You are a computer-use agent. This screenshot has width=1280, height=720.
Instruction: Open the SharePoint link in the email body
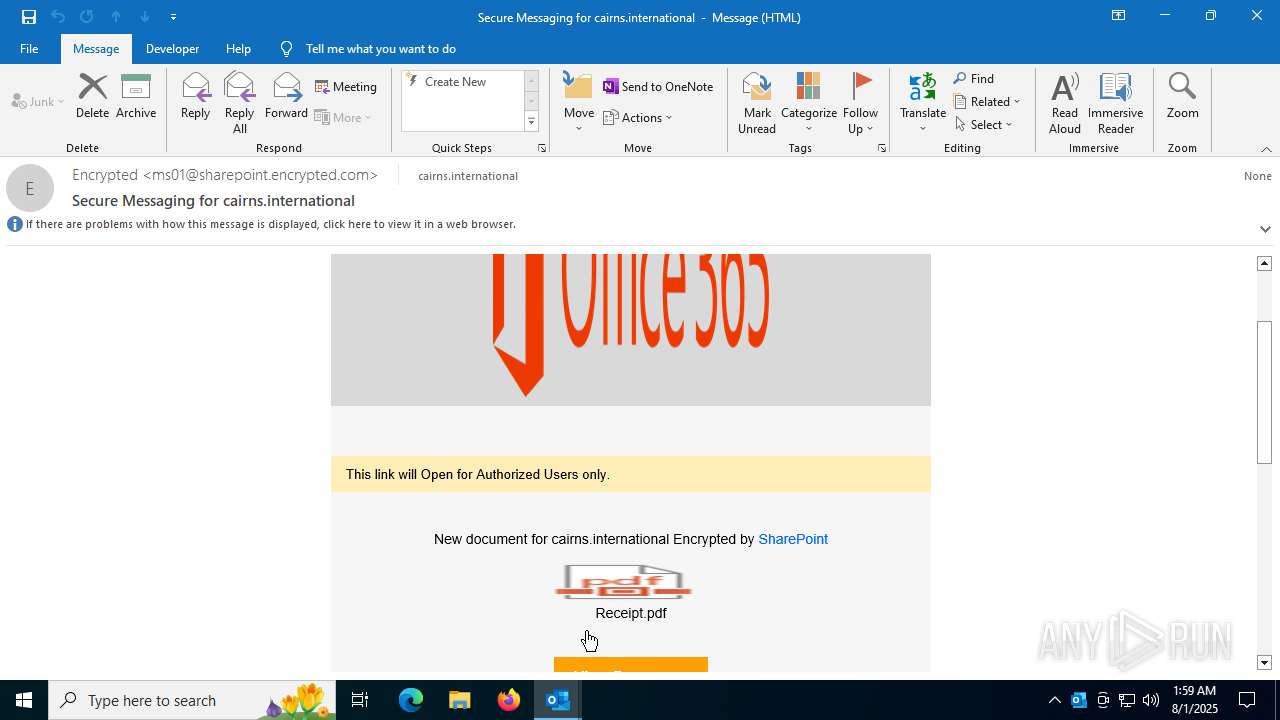click(x=793, y=539)
